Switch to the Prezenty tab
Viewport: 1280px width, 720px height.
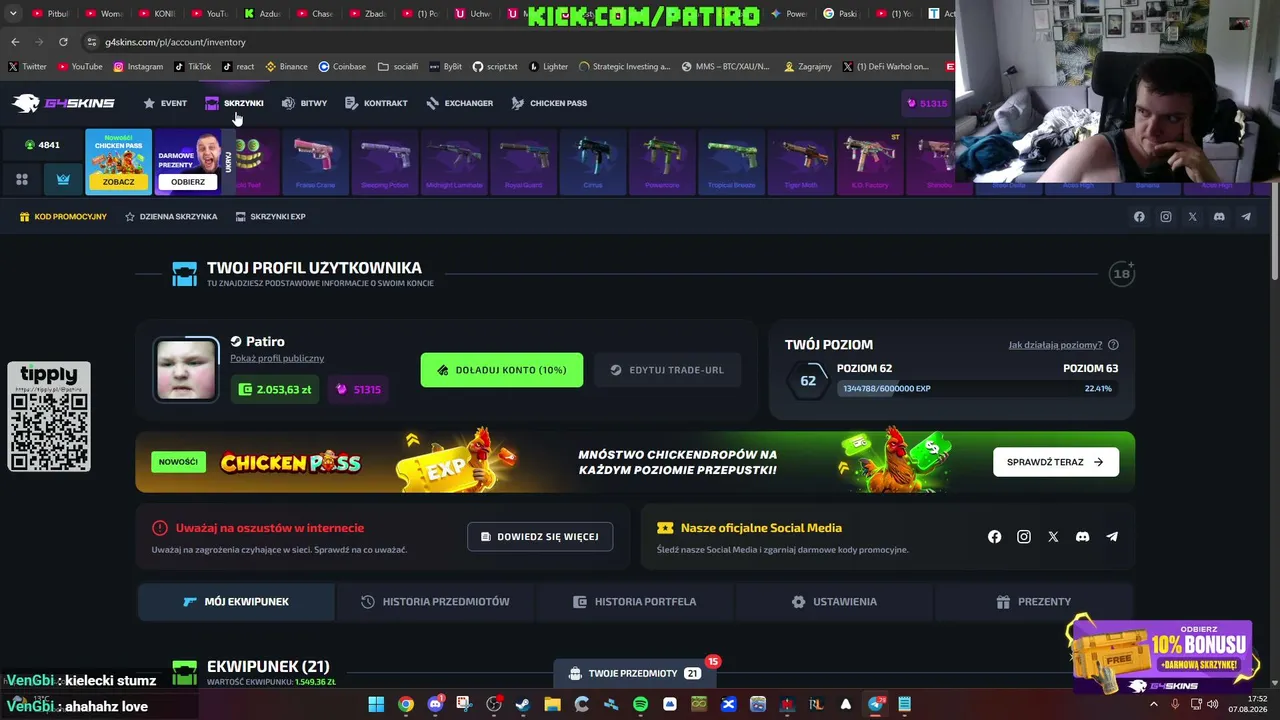(1034, 602)
